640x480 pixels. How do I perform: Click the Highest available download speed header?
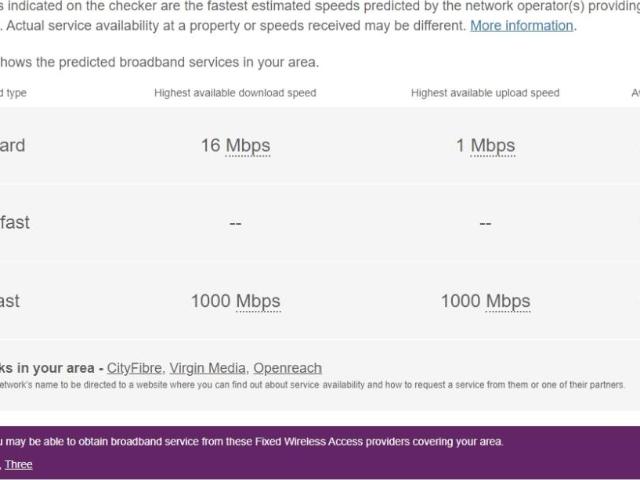[x=235, y=93]
